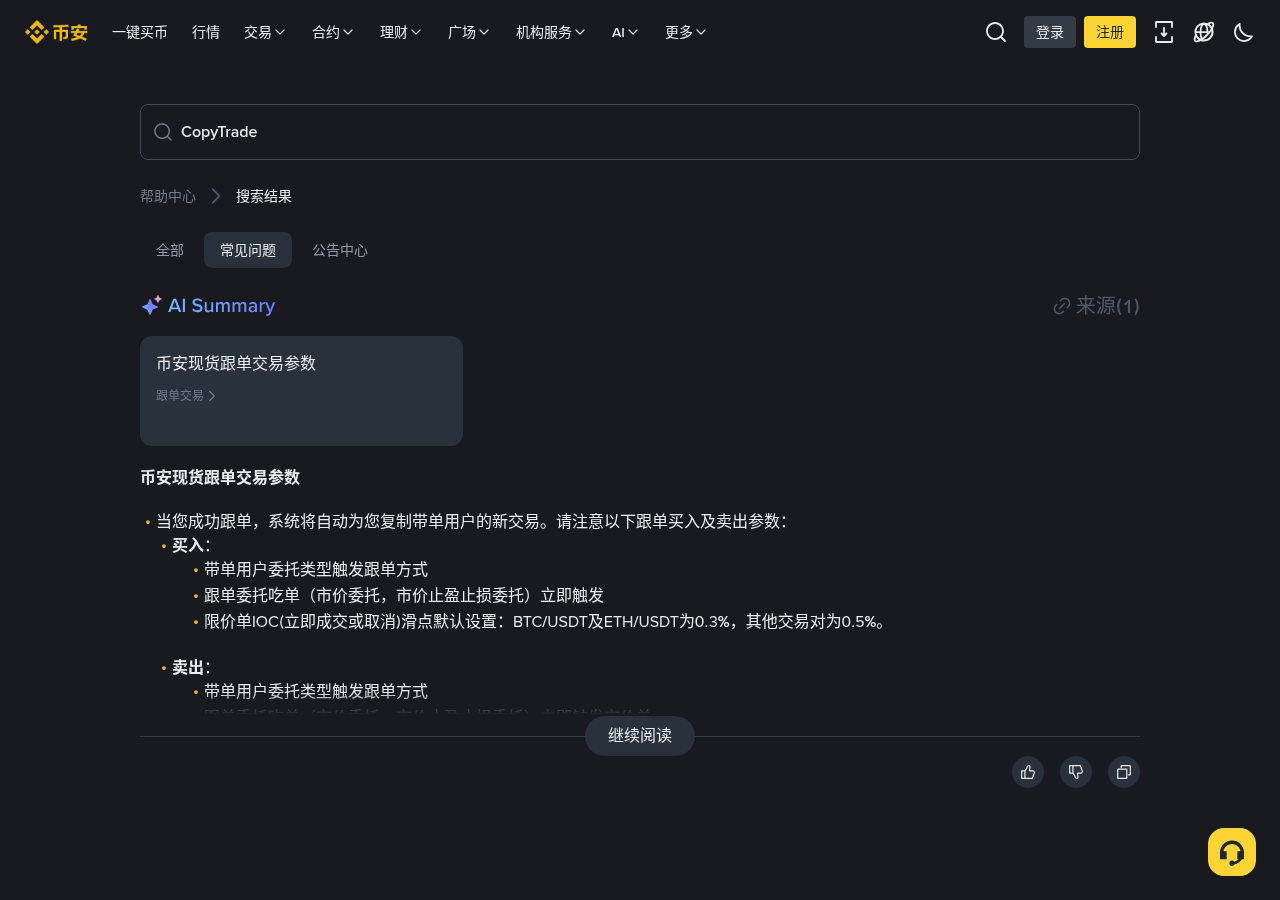The height and width of the screenshot is (900, 1280).
Task: Expand the 广场 menu
Action: [x=468, y=32]
